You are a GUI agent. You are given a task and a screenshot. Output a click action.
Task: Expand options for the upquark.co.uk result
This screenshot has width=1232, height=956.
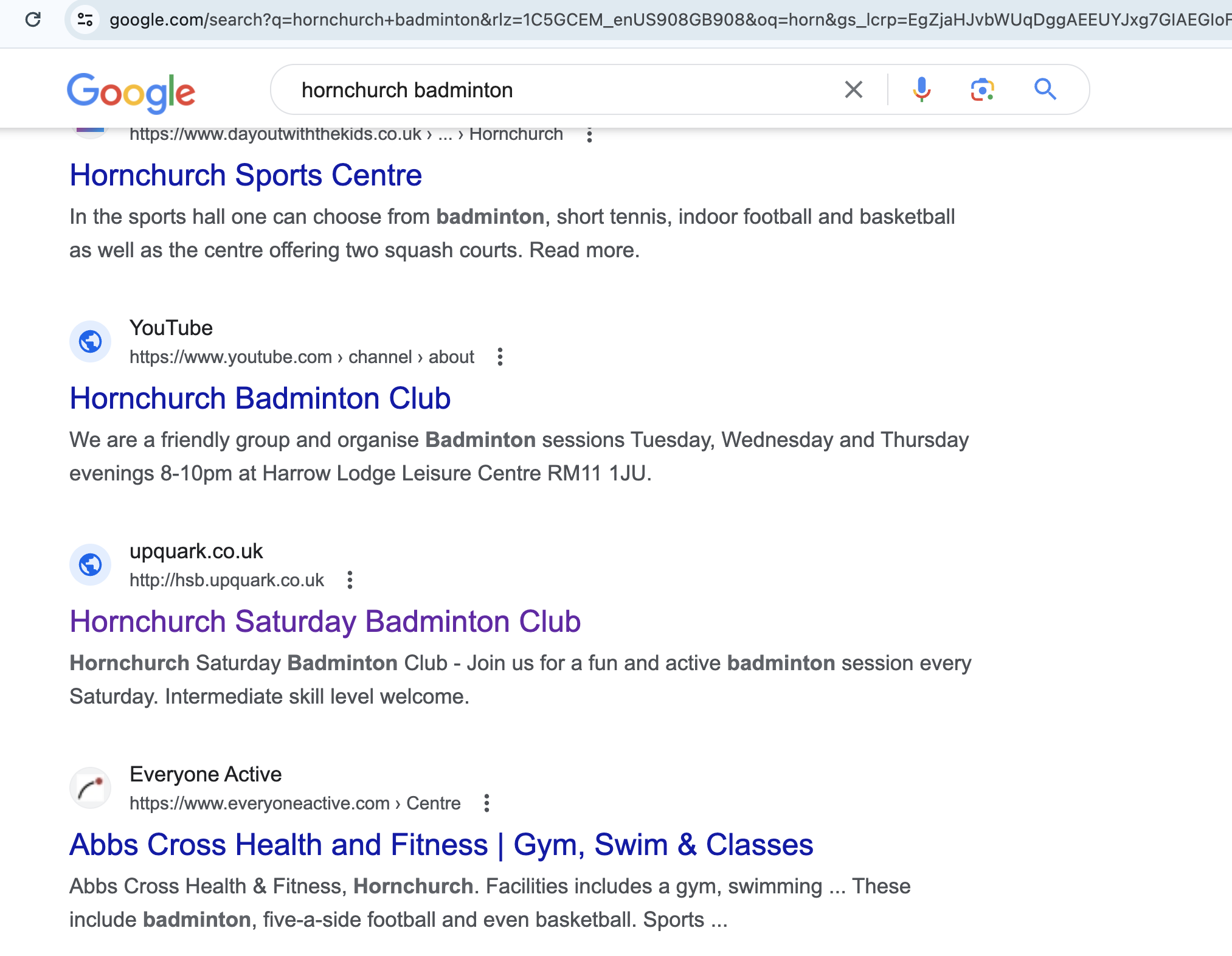coord(350,580)
